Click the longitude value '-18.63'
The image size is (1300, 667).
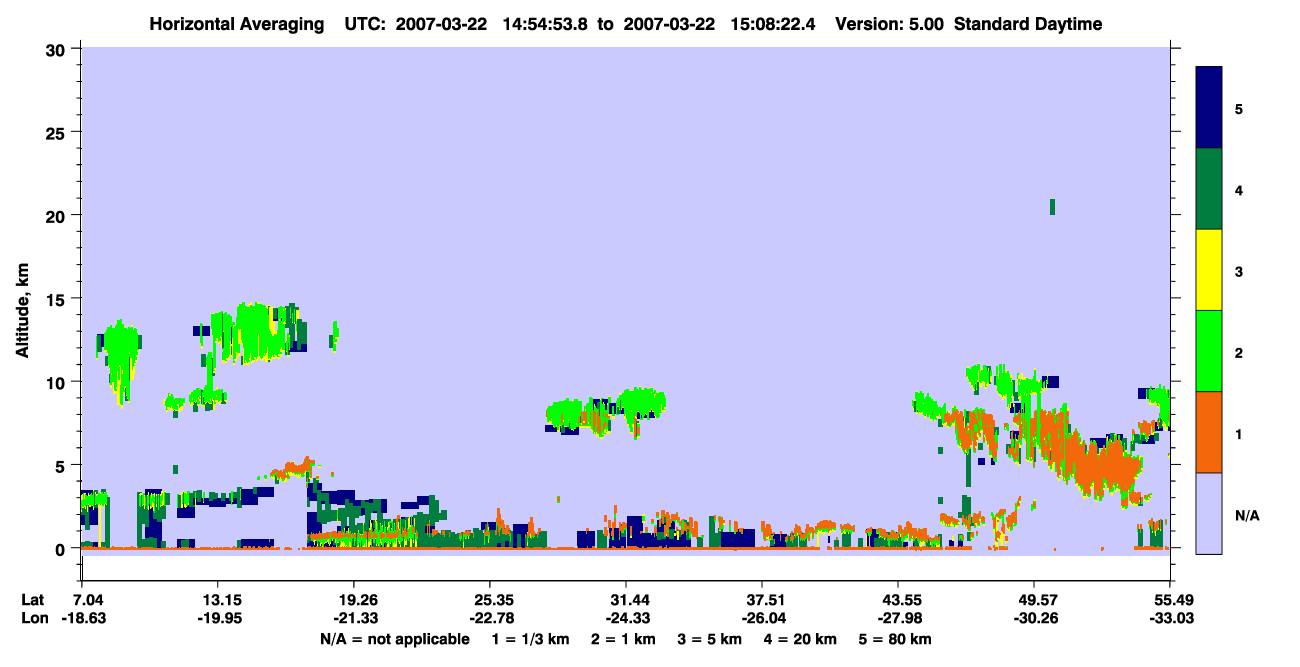(x=83, y=618)
